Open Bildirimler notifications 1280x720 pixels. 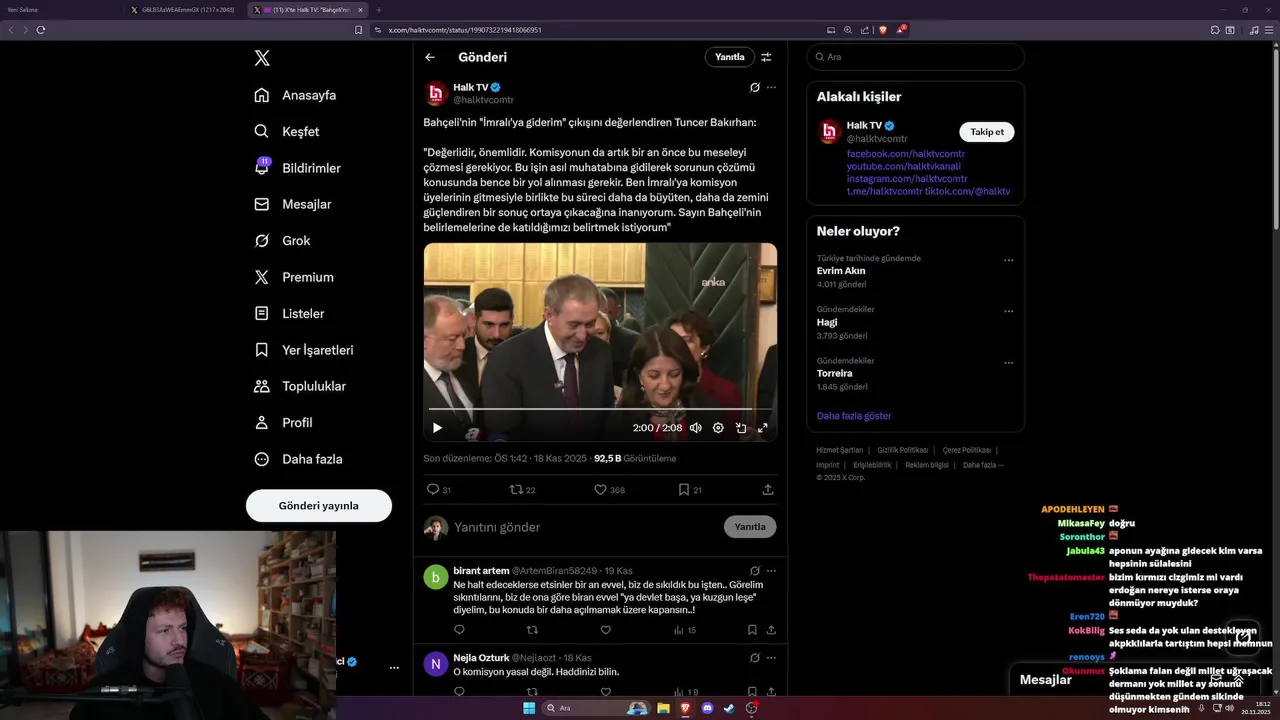[297, 168]
